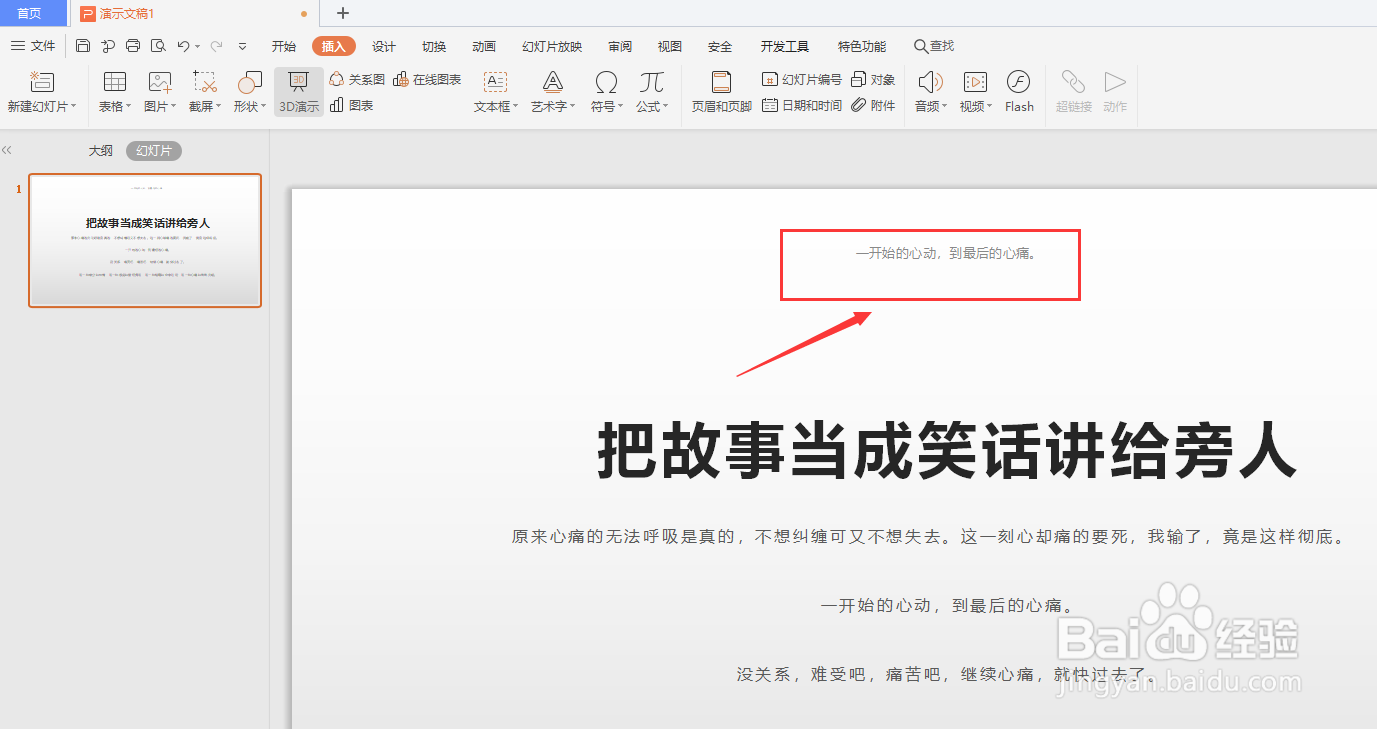
Task: Switch to the 特色功能 ribbon tab
Action: click(x=862, y=47)
